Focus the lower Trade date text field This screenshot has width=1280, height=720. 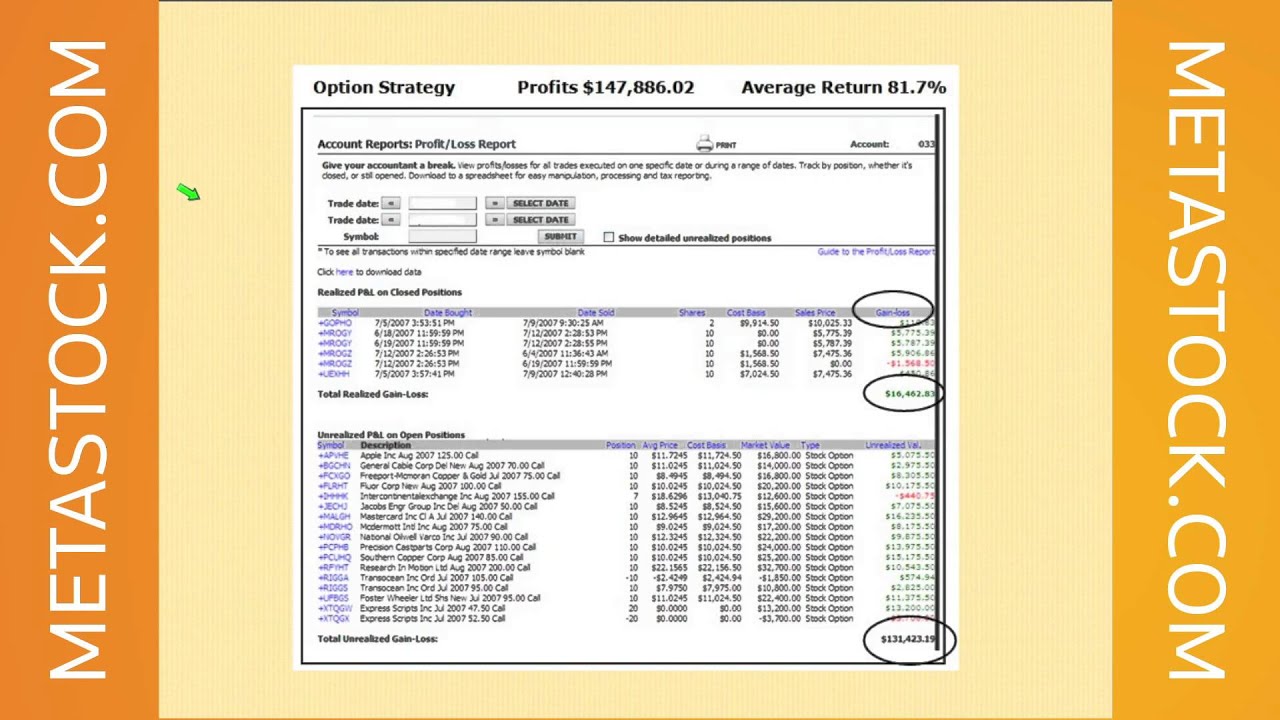click(x=444, y=220)
